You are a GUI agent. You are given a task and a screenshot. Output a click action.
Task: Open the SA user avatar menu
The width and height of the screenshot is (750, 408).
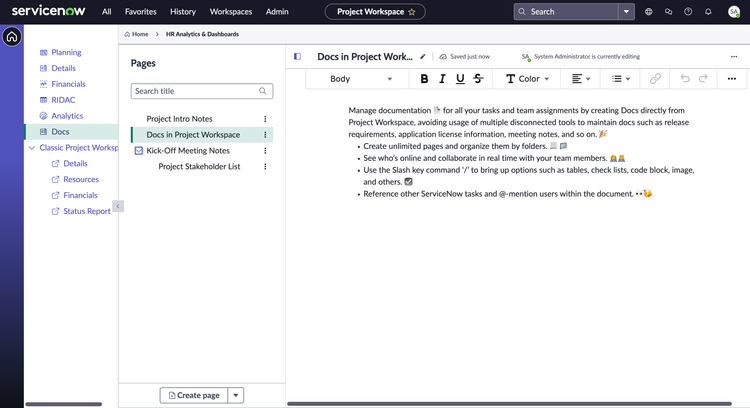pos(734,11)
